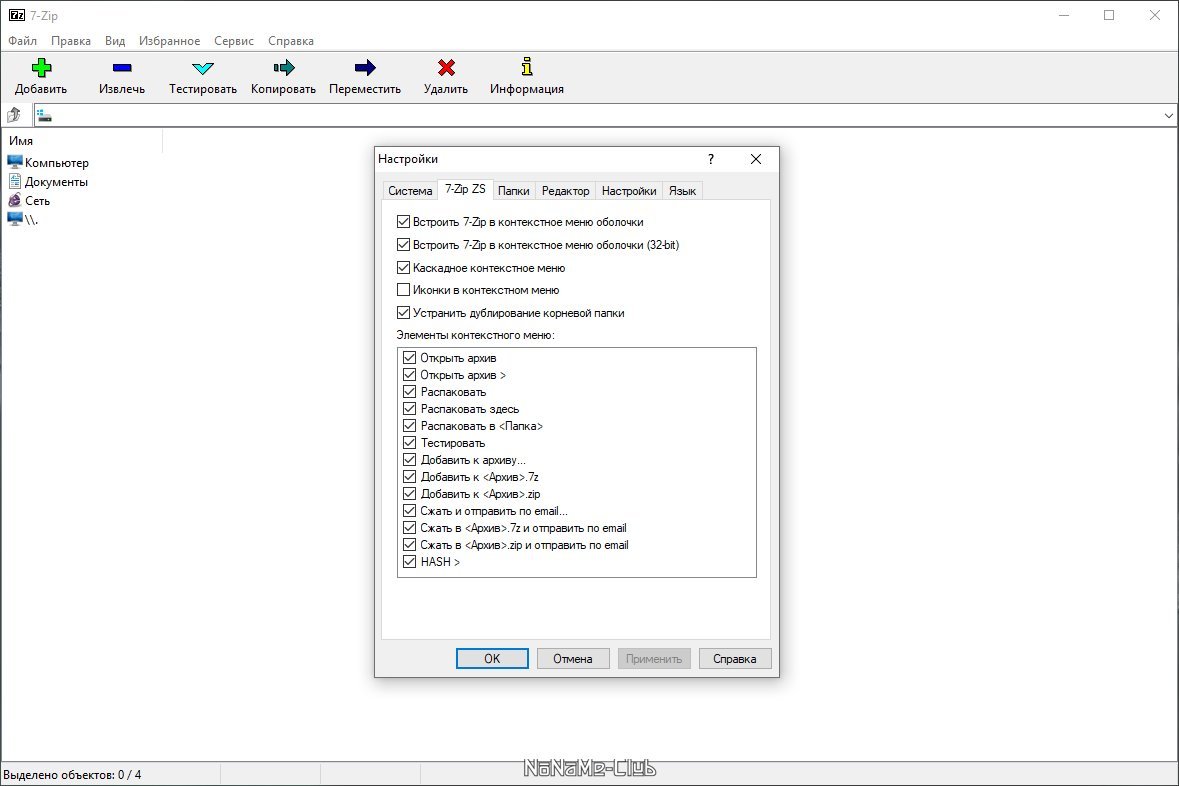This screenshot has height=786, width=1179.
Task: Click the Копировать arrow icon
Action: click(x=283, y=68)
